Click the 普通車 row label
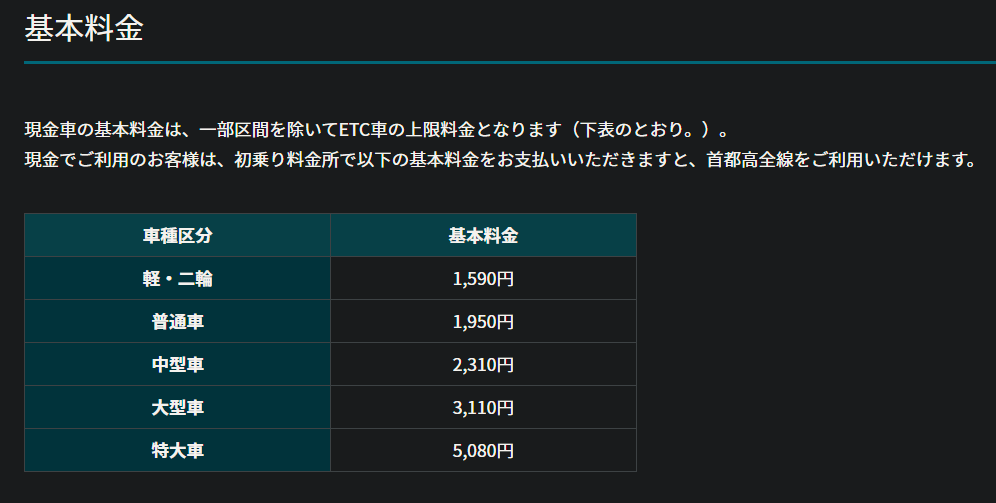Viewport: 996px width, 503px height. 177,321
